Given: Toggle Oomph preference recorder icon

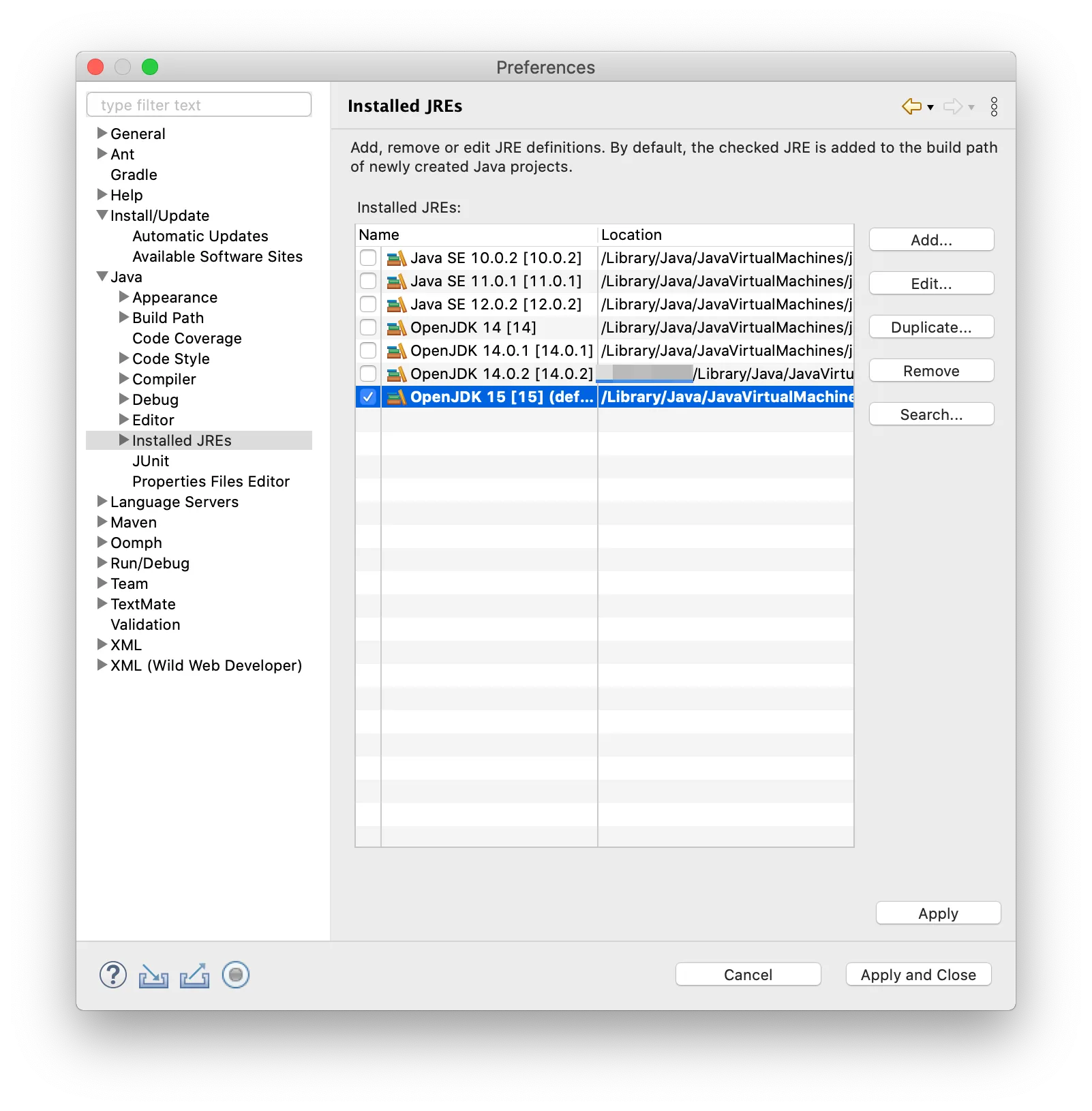Looking at the screenshot, I should [236, 975].
